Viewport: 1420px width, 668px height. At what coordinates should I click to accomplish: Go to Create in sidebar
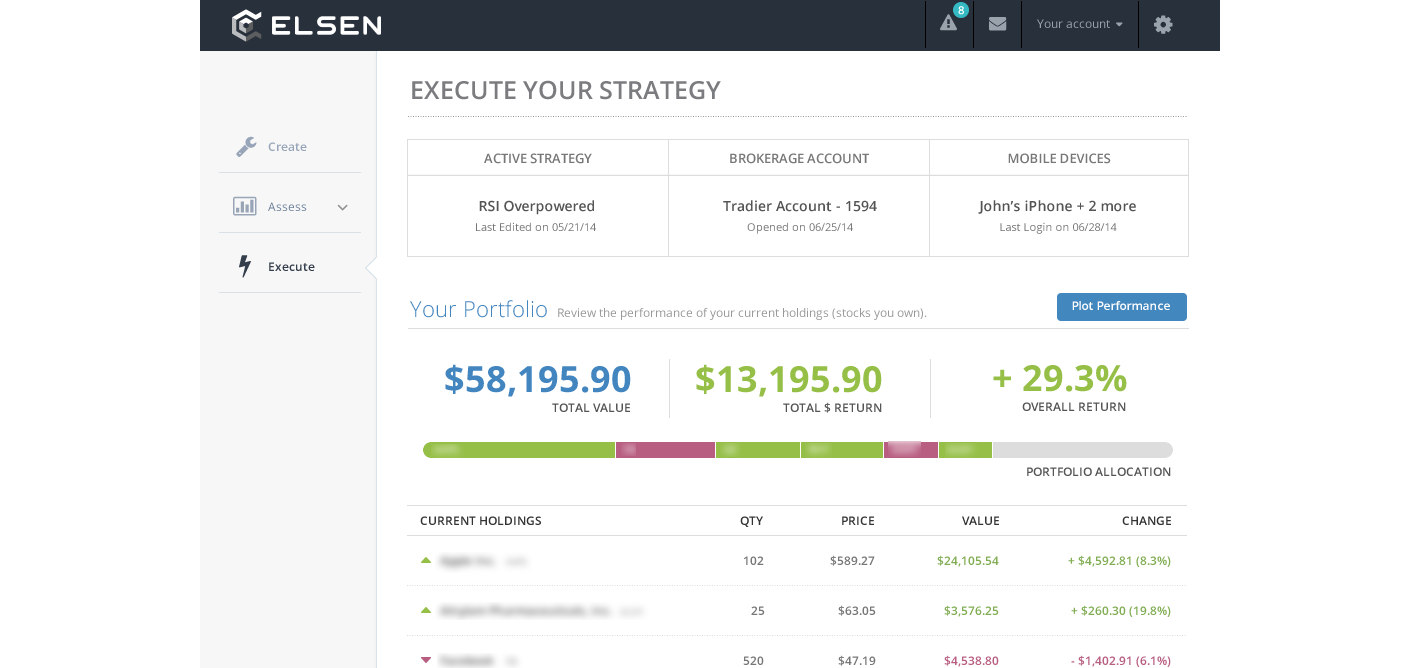pyautogui.click(x=287, y=146)
